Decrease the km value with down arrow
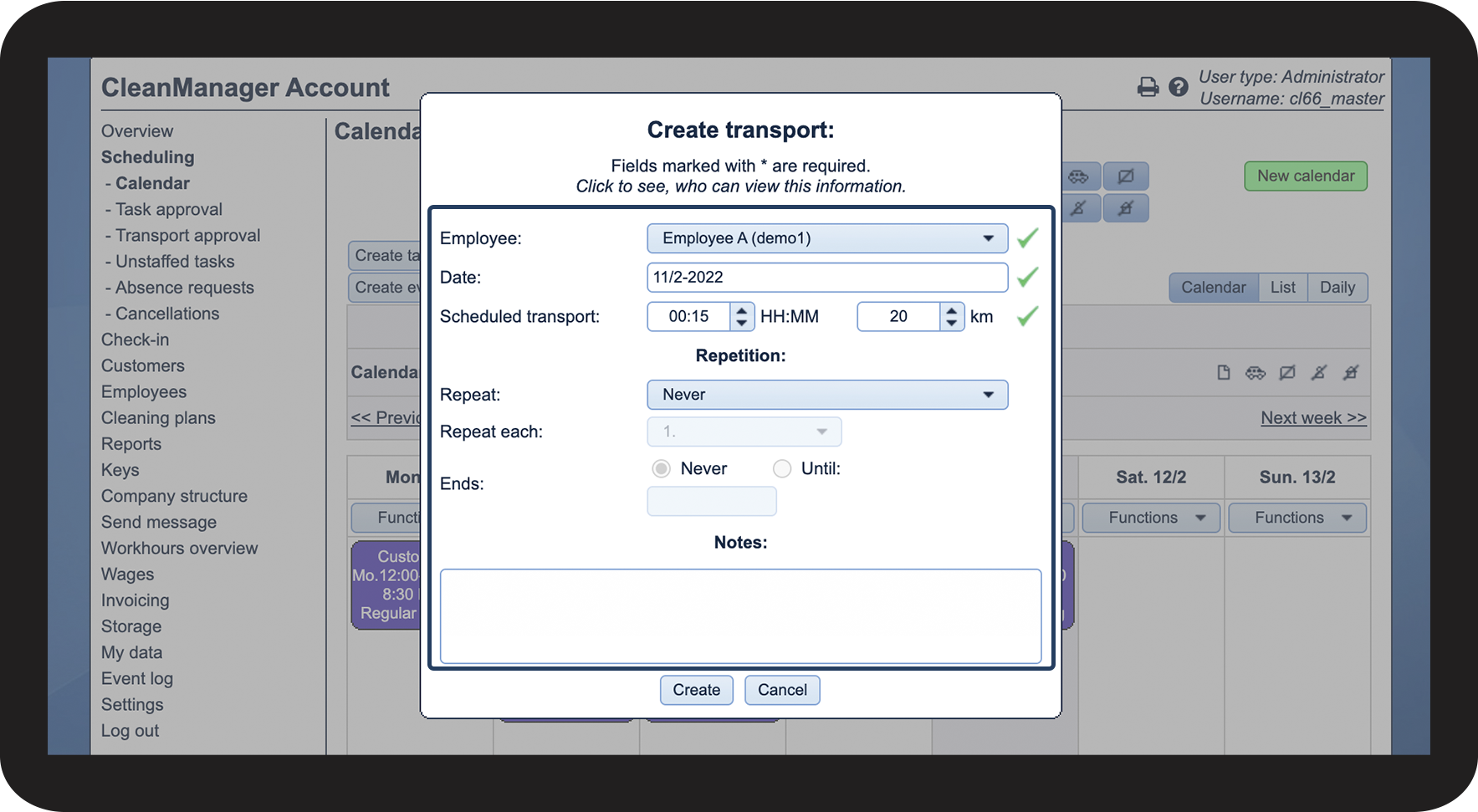This screenshot has height=812, width=1478. [951, 323]
